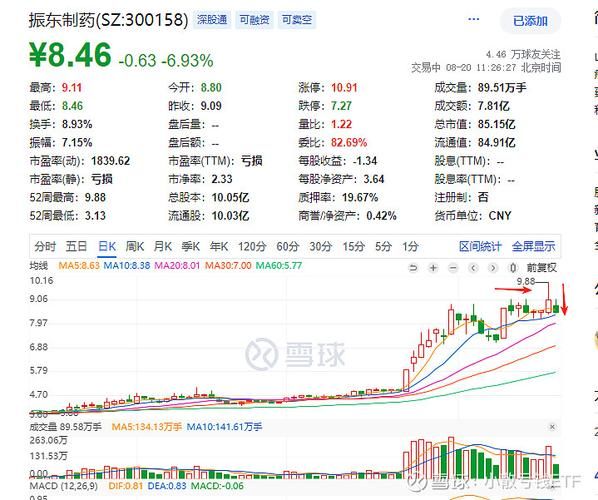Click the current price ¥8.46
598x500 pixels.
(x=71, y=55)
